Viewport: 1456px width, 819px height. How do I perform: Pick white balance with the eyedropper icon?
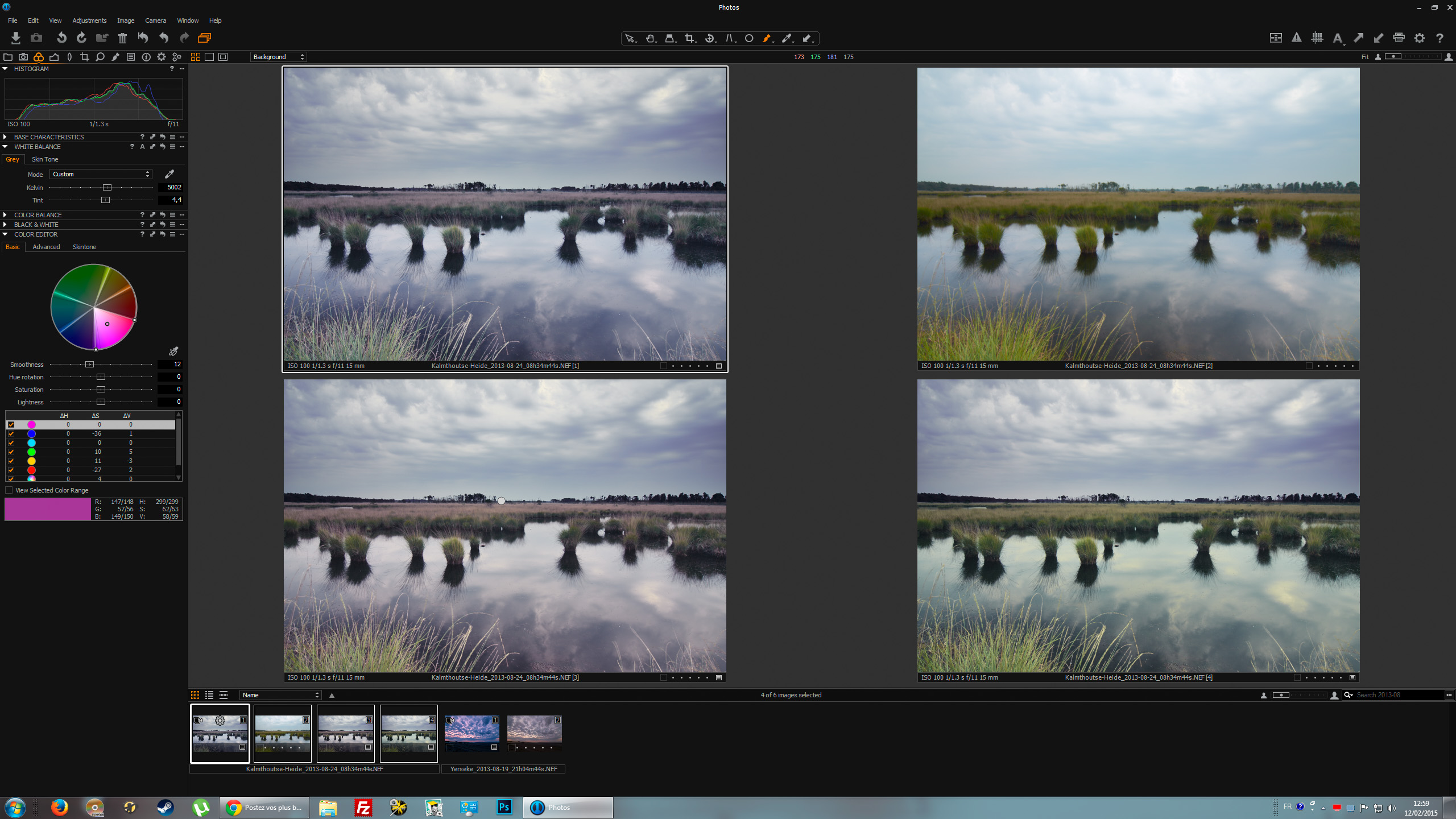pyautogui.click(x=169, y=174)
